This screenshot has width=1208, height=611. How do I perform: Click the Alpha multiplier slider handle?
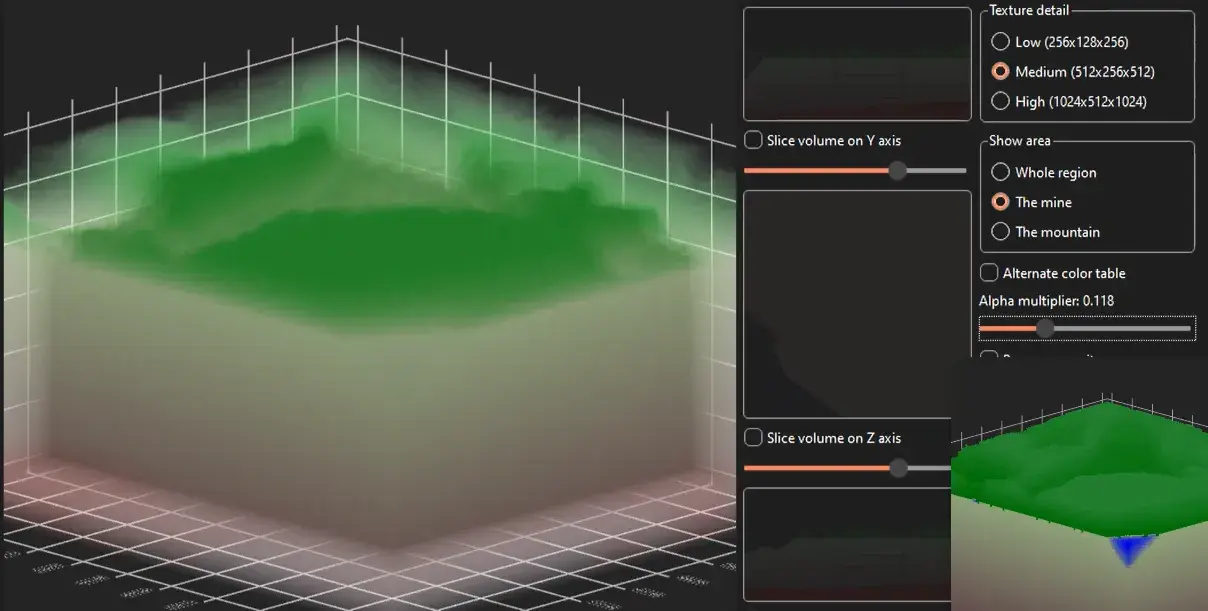pos(1045,328)
